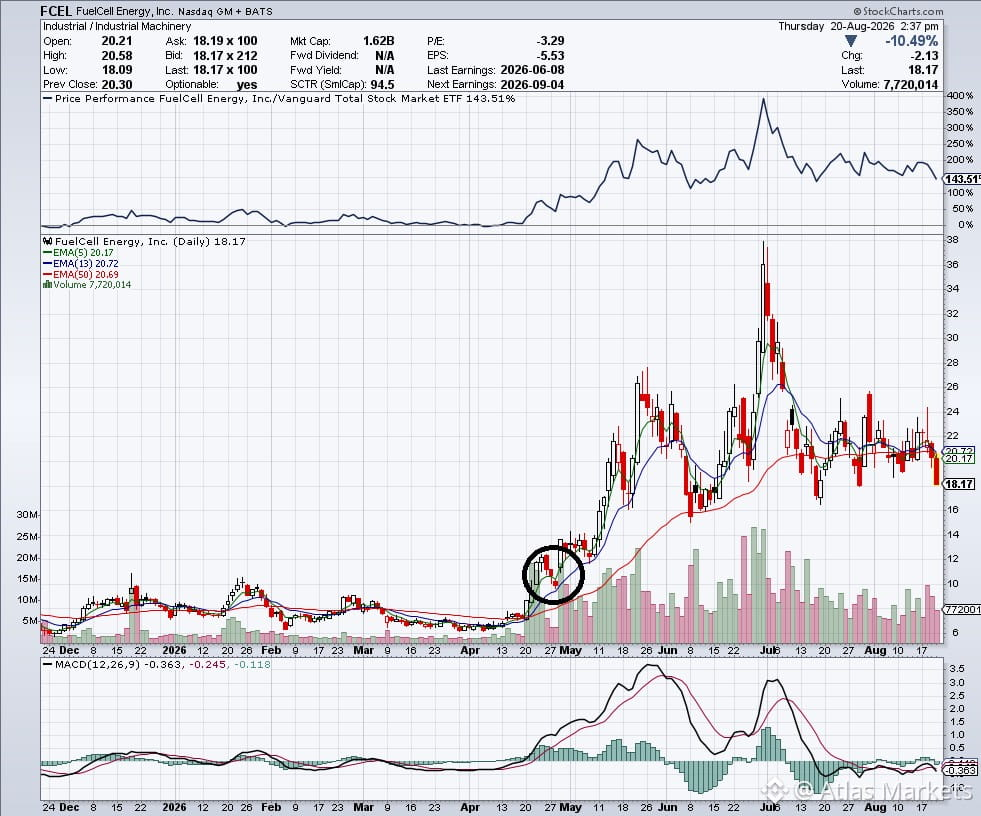Image resolution: width=981 pixels, height=816 pixels.
Task: Select the Open value 20.21
Action: (117, 41)
